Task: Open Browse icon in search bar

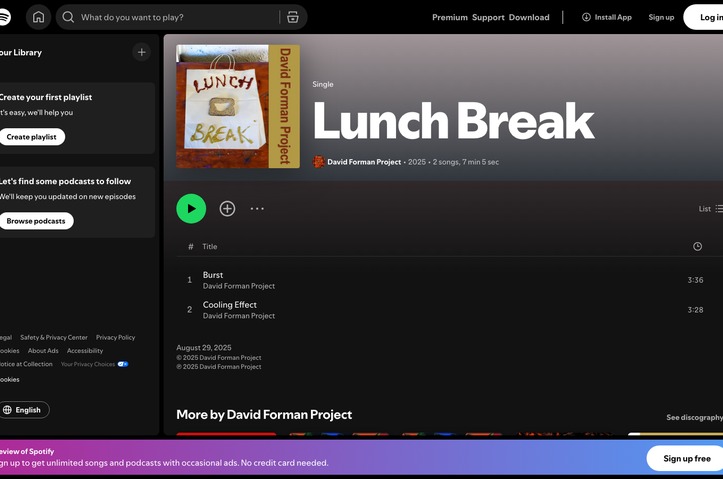Action: coord(293,18)
